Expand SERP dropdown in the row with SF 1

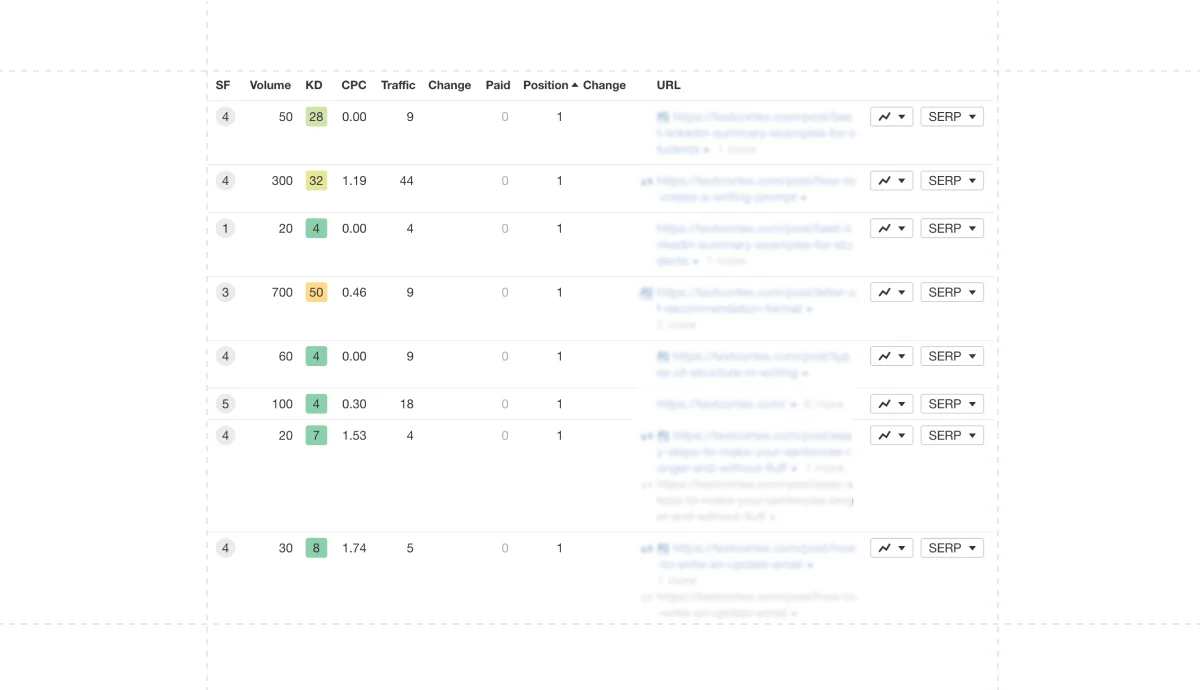(952, 229)
